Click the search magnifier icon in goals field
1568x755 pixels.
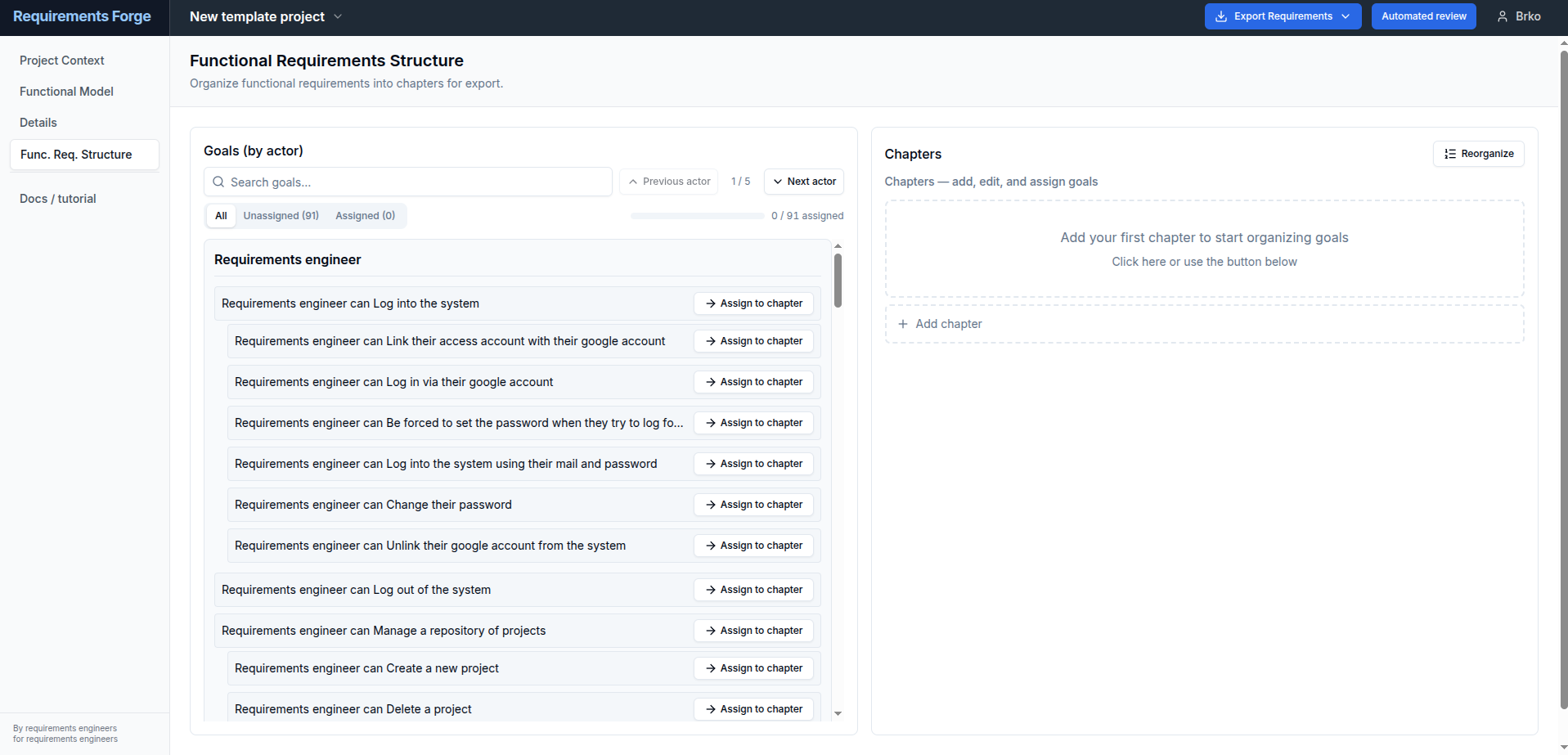click(x=218, y=182)
